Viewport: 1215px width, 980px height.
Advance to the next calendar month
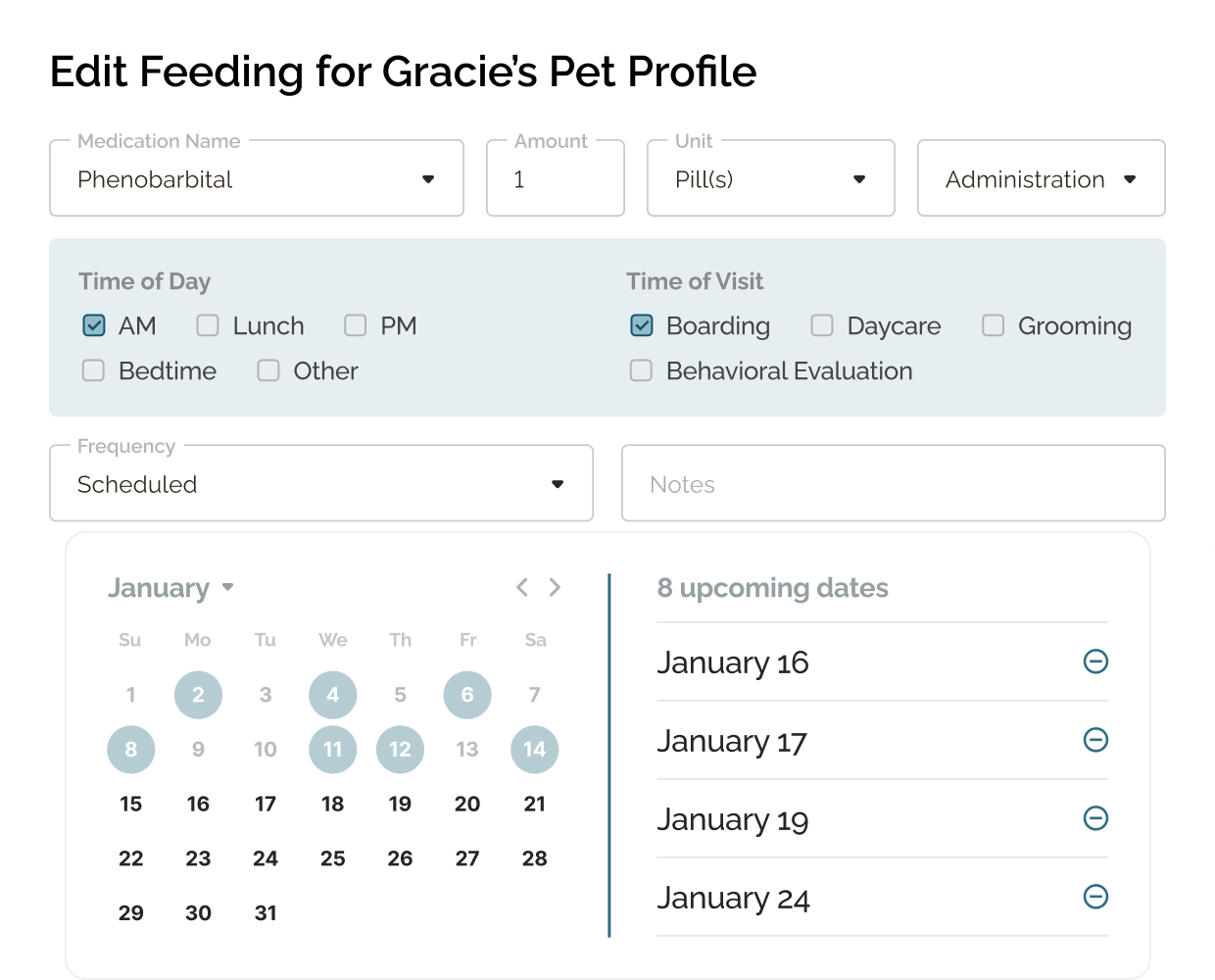[x=556, y=587]
